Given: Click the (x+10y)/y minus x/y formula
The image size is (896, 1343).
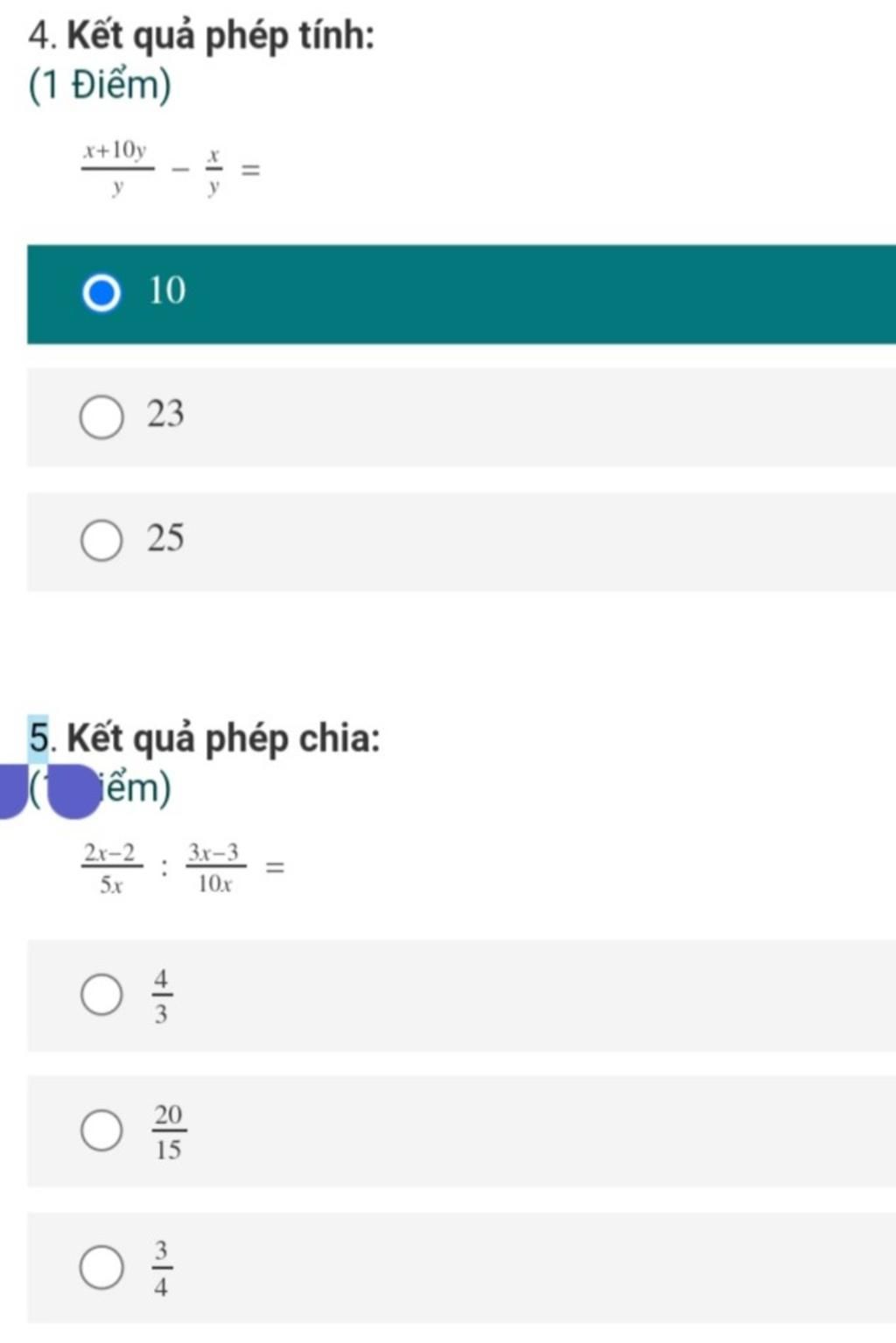Looking at the screenshot, I should (x=171, y=168).
